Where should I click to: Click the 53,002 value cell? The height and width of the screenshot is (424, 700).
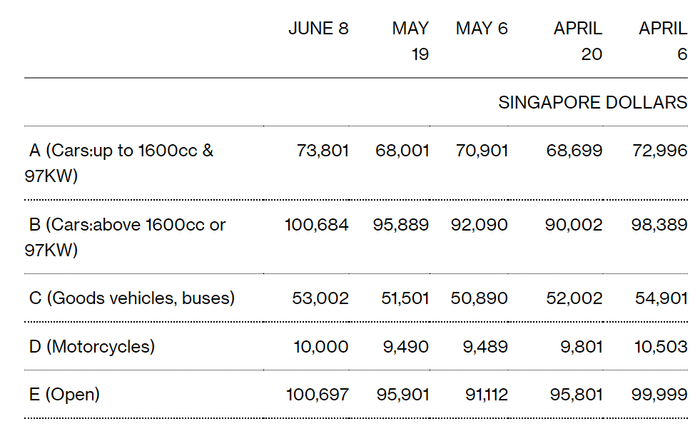point(322,298)
